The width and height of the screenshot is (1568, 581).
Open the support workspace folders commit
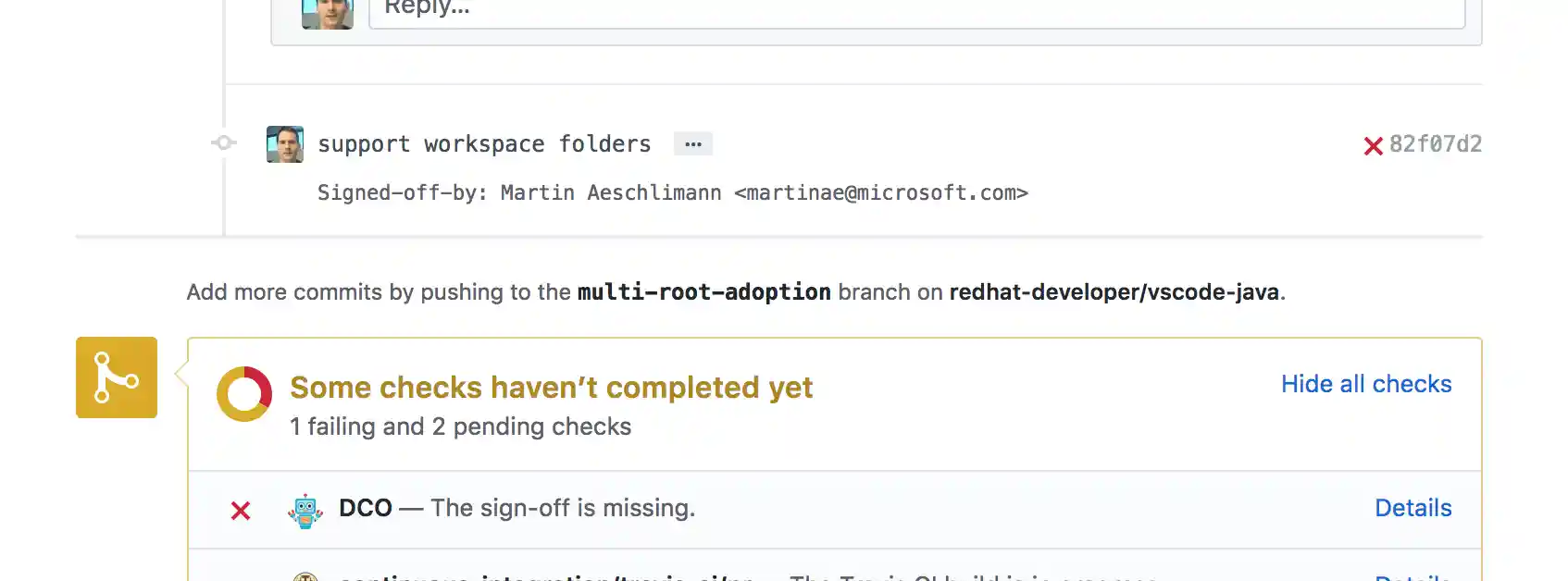484,144
